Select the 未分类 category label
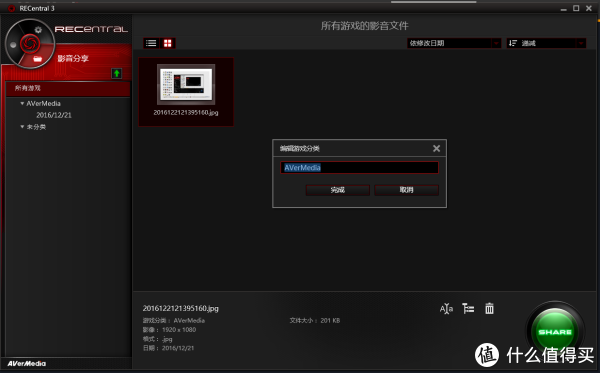This screenshot has height=373, width=600. pos(36,127)
